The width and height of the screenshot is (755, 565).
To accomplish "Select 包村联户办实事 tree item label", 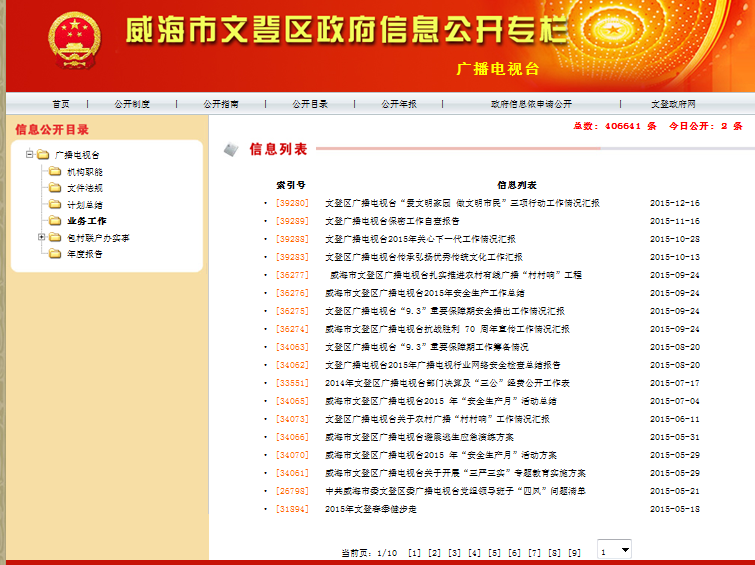I will point(98,238).
